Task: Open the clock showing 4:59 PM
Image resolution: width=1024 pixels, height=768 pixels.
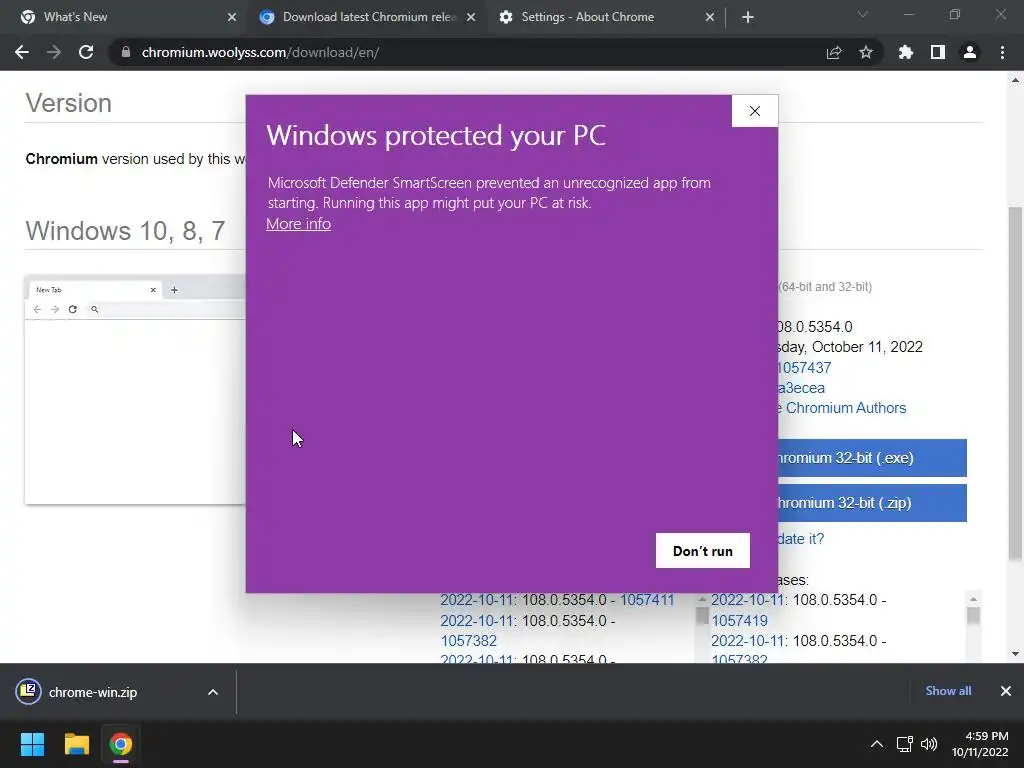Action: tap(980, 744)
